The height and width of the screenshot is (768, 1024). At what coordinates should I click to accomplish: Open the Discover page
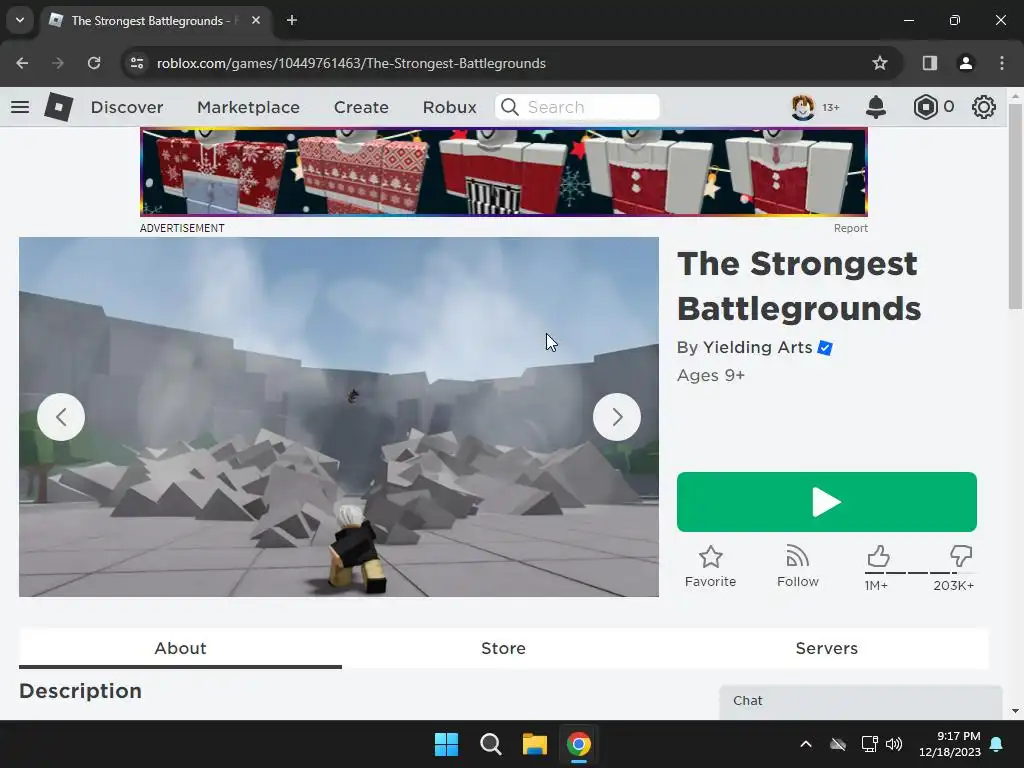pos(127,107)
